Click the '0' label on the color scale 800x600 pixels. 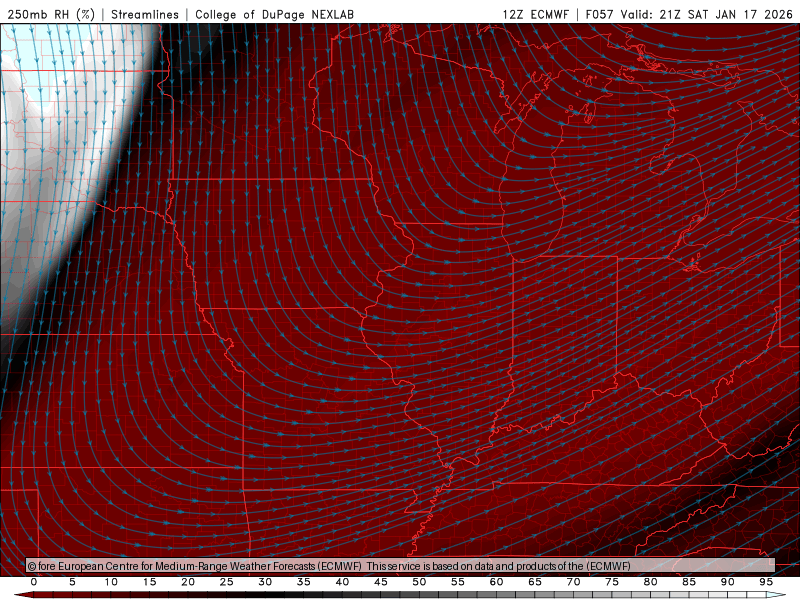tap(34, 582)
